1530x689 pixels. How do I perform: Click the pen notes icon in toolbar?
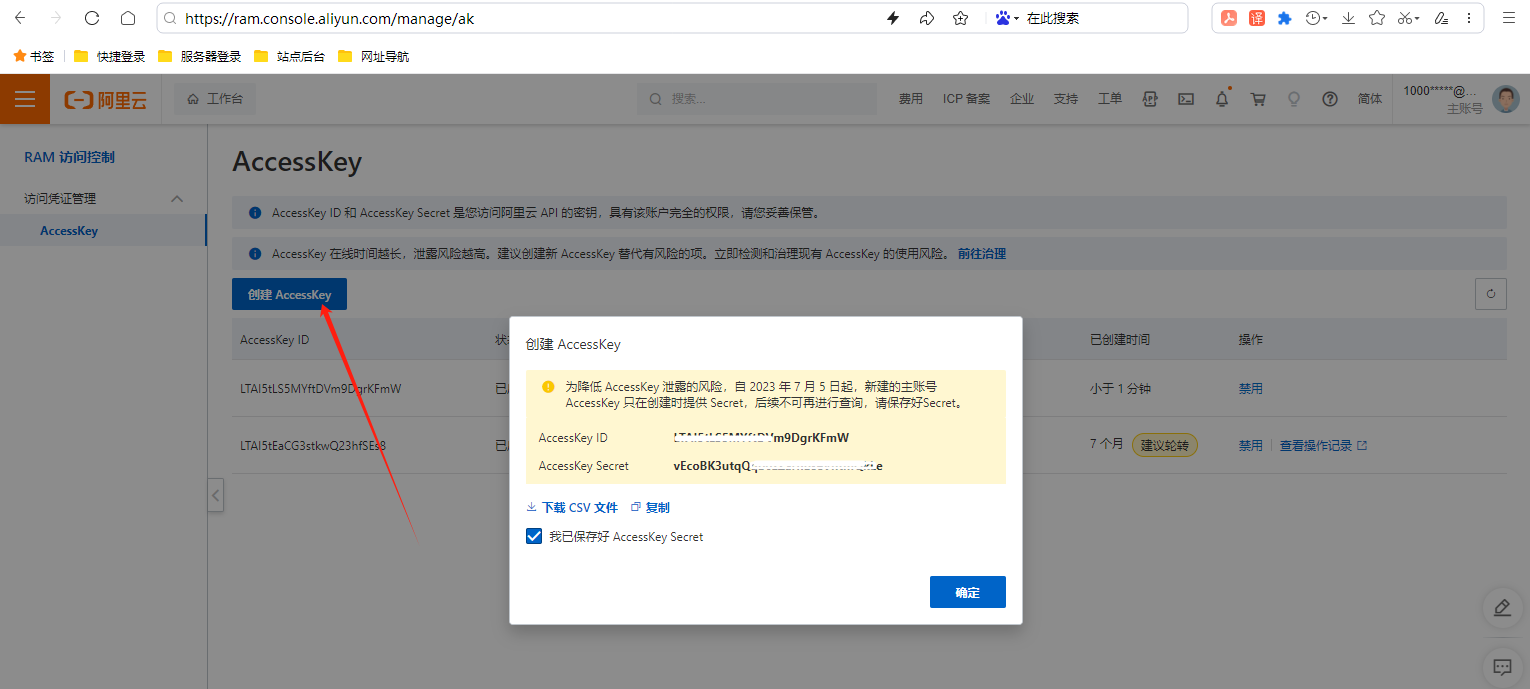[1441, 18]
